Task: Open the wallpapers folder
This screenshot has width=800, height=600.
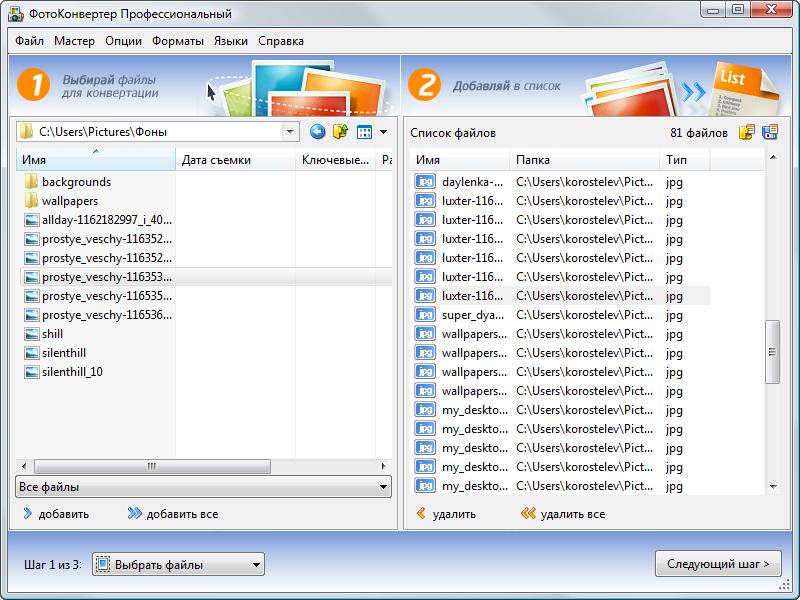Action: [x=70, y=201]
